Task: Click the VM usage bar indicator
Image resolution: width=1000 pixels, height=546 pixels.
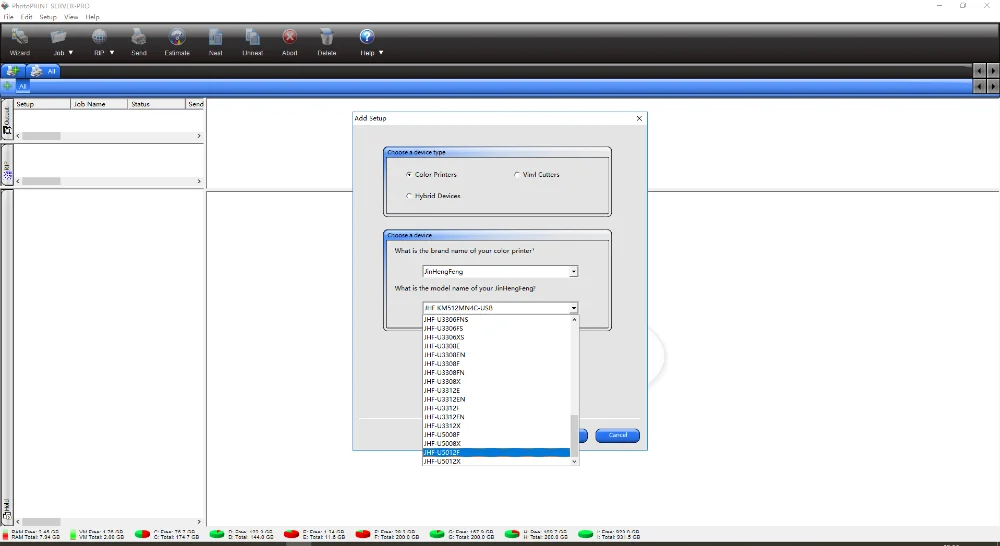Action: tap(73, 534)
